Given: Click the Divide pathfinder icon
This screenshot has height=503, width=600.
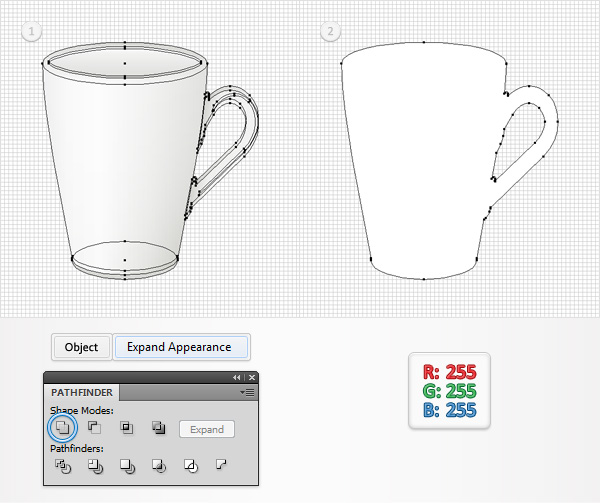Looking at the screenshot, I should tap(63, 466).
